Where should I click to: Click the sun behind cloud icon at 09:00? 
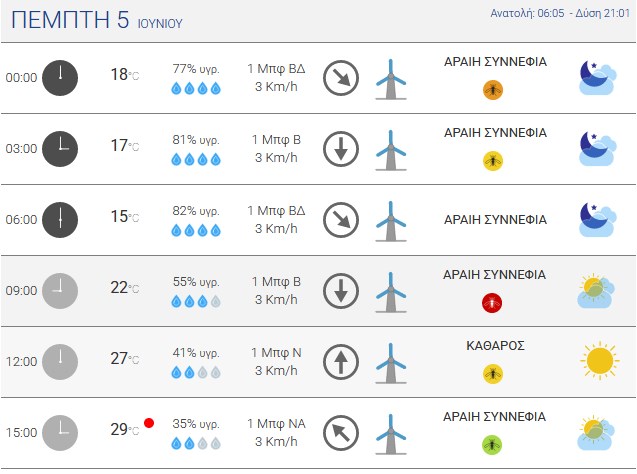pos(596,291)
